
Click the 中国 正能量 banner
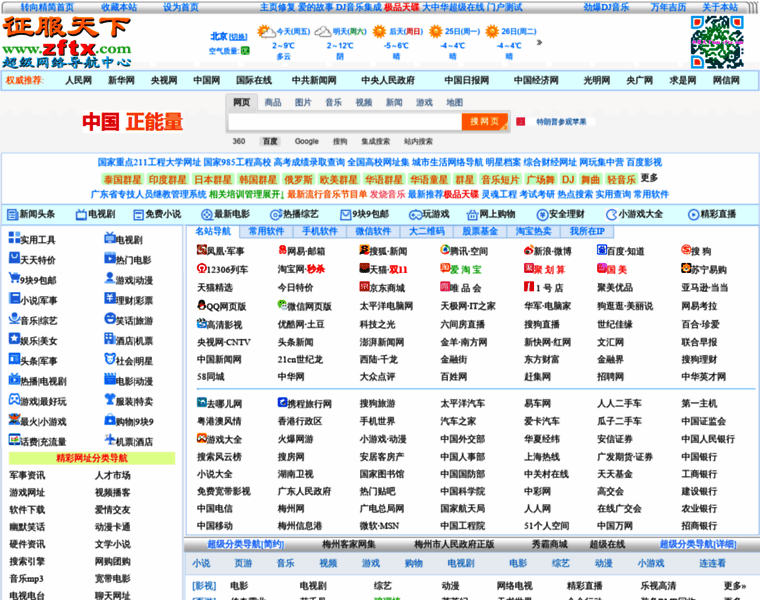pos(132,122)
